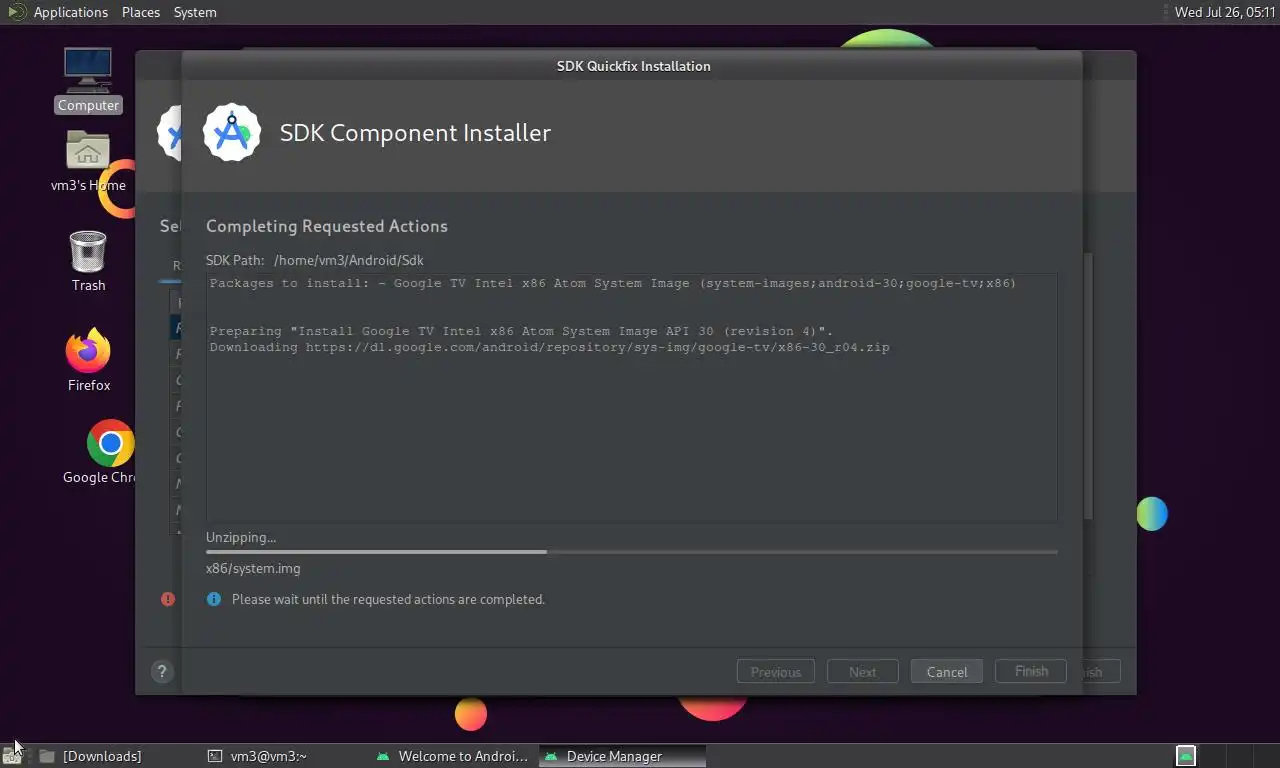Viewport: 1280px width, 768px height.
Task: Click the scrollbar of the background window
Action: (1088, 385)
